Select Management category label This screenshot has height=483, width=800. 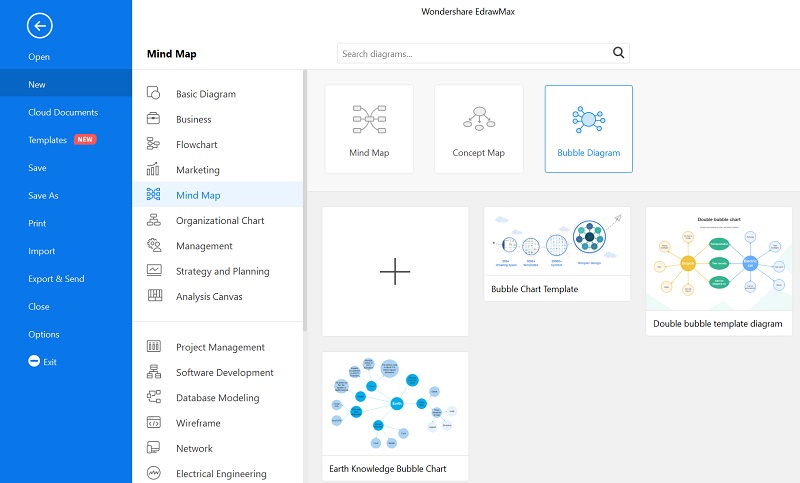[x=204, y=246]
